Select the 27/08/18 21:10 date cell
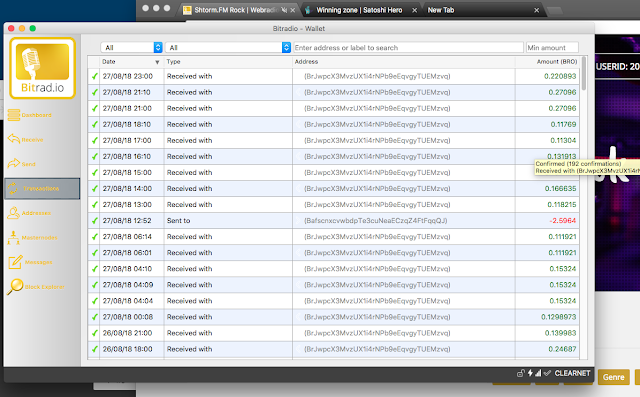The image size is (640, 397). click(132, 92)
